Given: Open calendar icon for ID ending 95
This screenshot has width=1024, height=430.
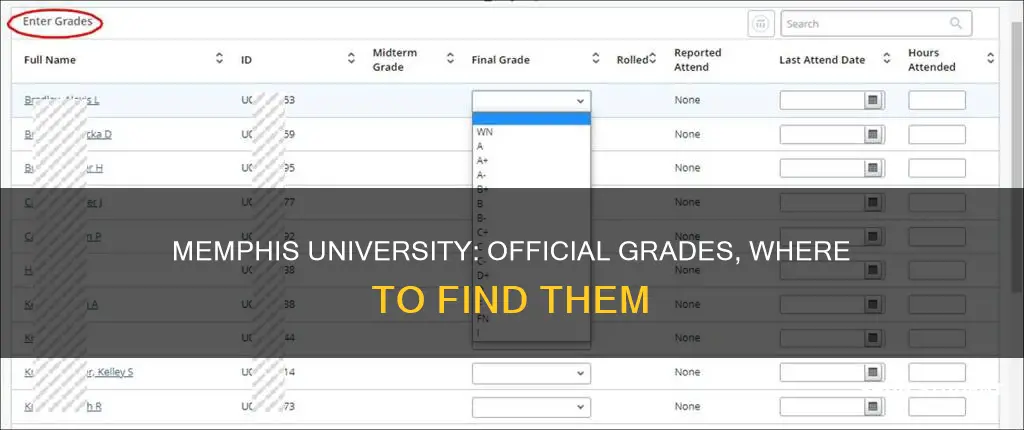Looking at the screenshot, I should [872, 169].
